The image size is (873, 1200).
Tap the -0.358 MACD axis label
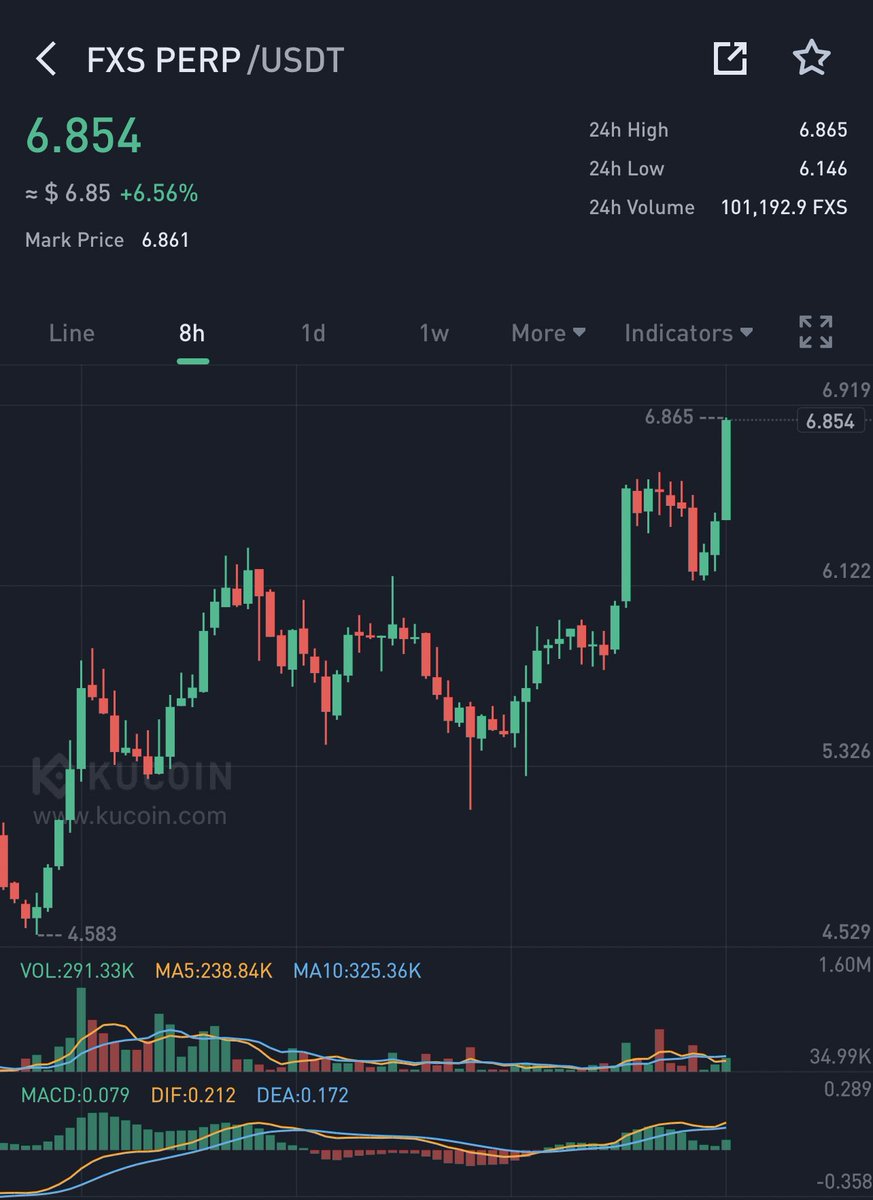tap(844, 1181)
